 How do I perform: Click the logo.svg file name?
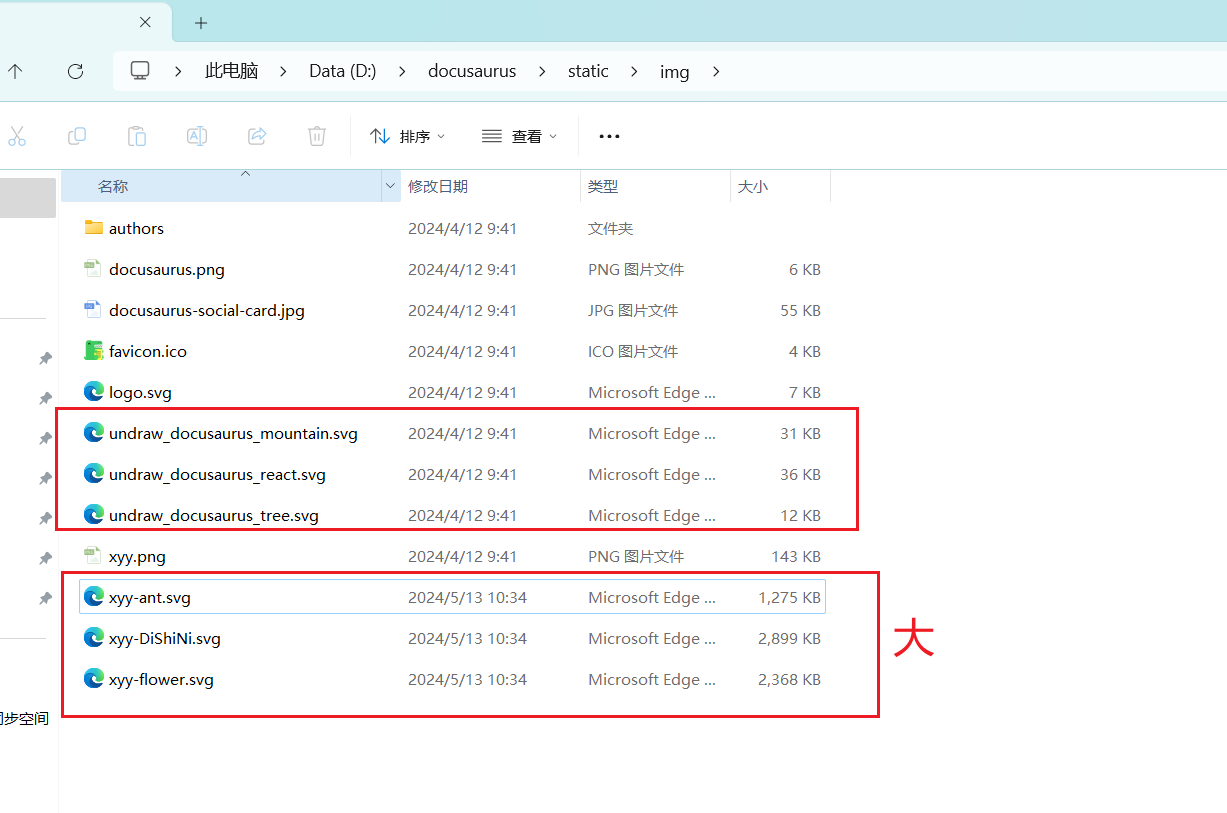140,392
